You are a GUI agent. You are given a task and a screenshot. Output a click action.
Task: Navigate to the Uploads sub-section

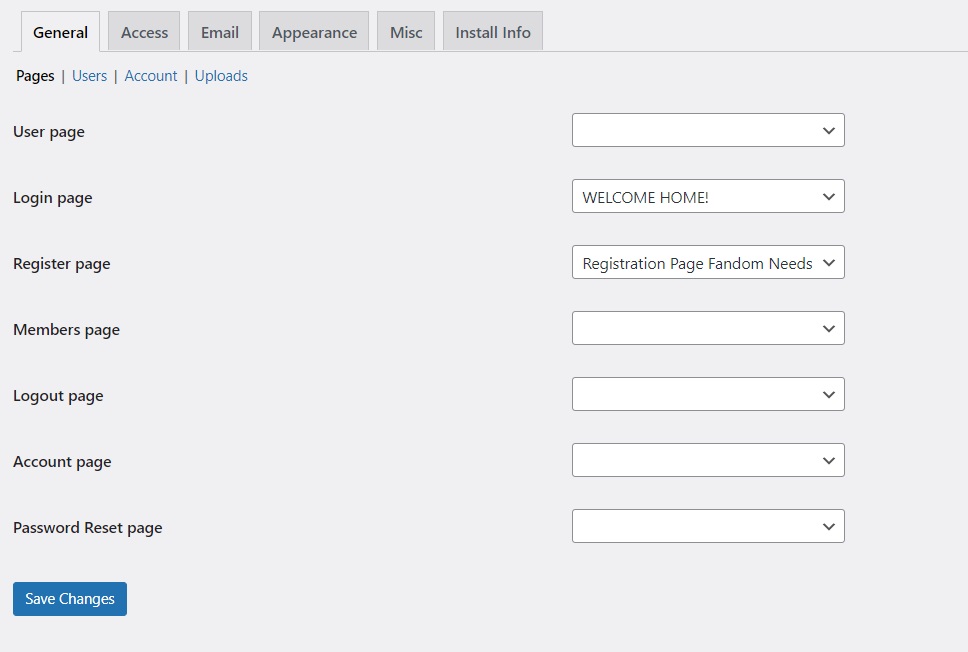[221, 76]
